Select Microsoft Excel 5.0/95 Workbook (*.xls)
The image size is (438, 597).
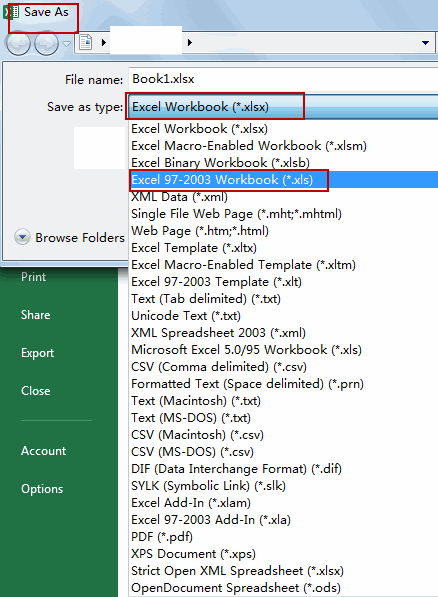click(x=284, y=350)
